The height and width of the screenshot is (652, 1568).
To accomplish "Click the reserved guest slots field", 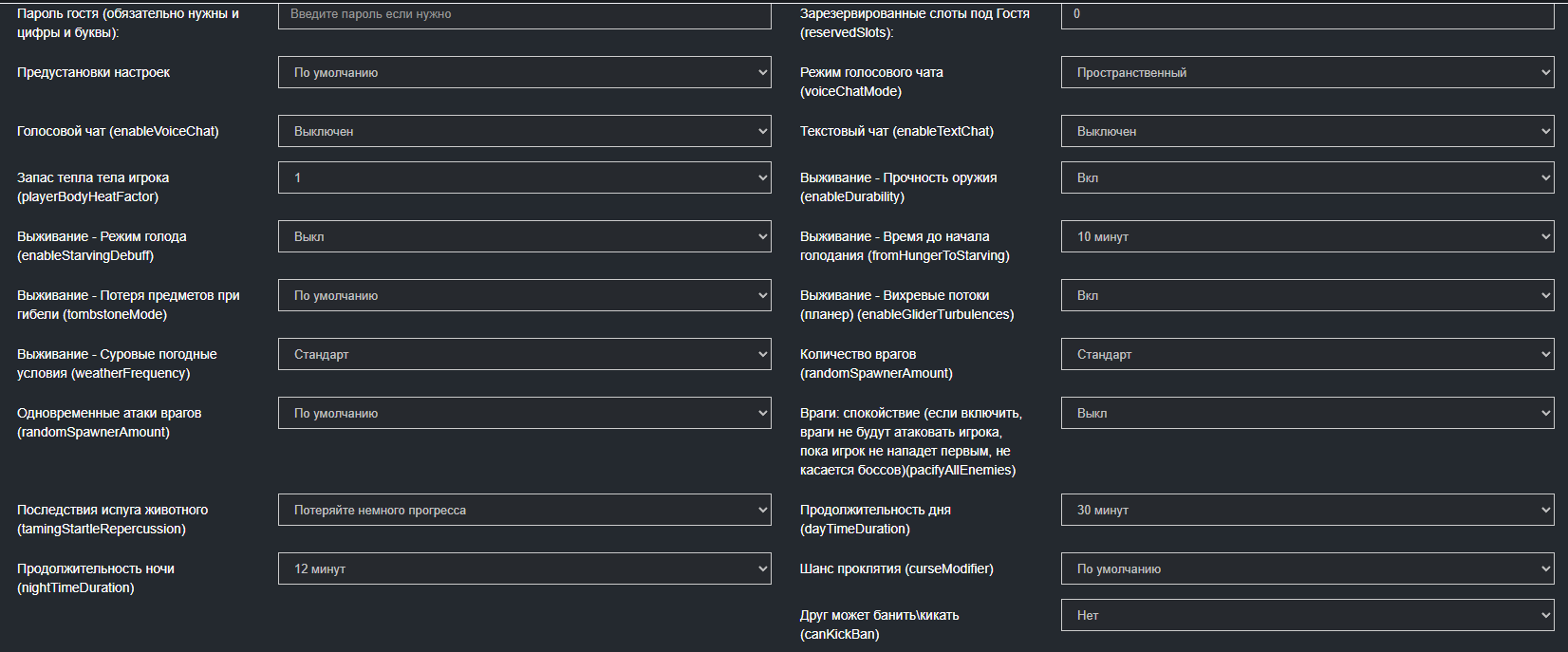I will [1306, 14].
